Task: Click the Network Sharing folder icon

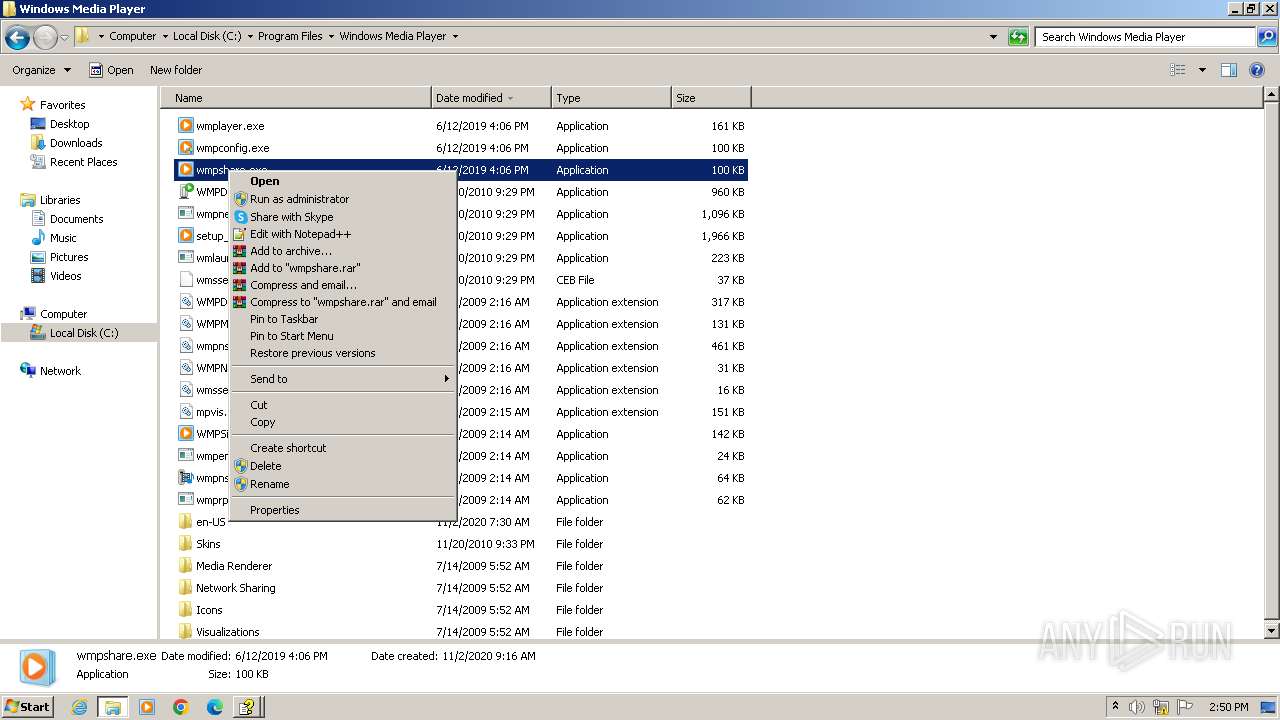Action: point(185,588)
